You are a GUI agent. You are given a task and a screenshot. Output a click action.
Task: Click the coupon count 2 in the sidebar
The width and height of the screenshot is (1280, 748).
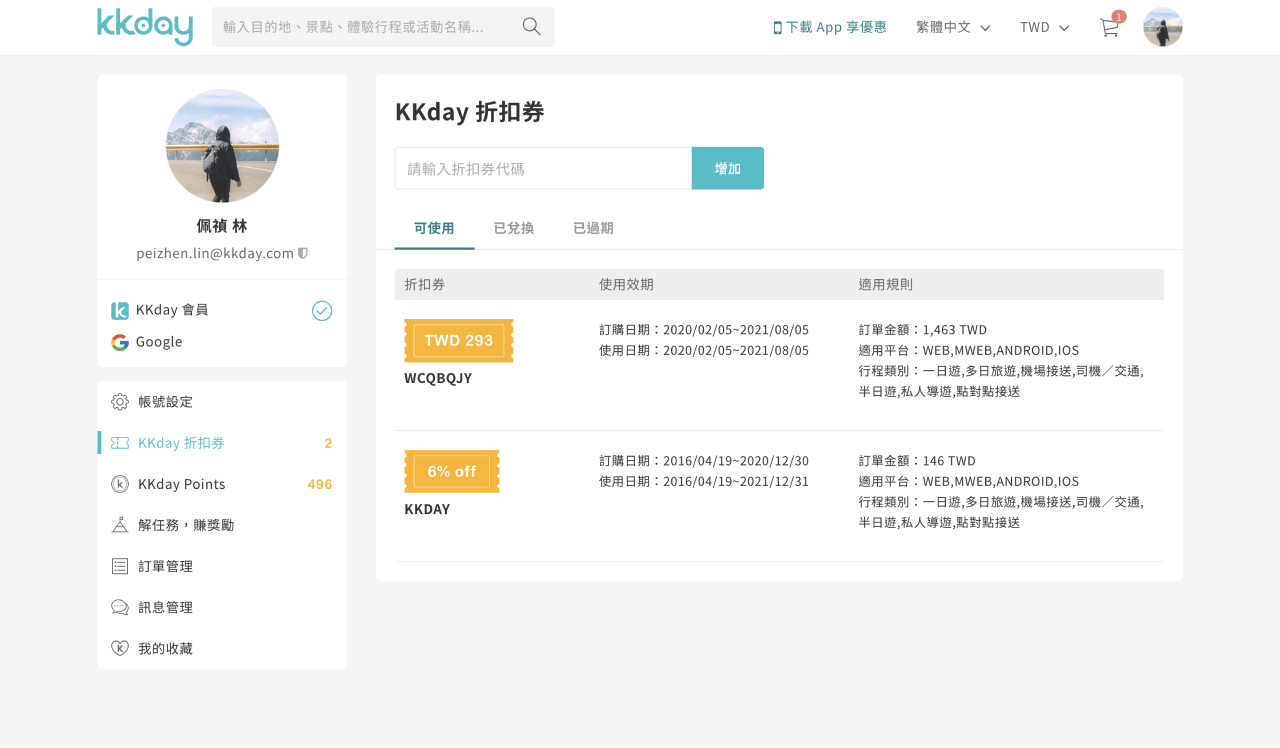point(328,443)
